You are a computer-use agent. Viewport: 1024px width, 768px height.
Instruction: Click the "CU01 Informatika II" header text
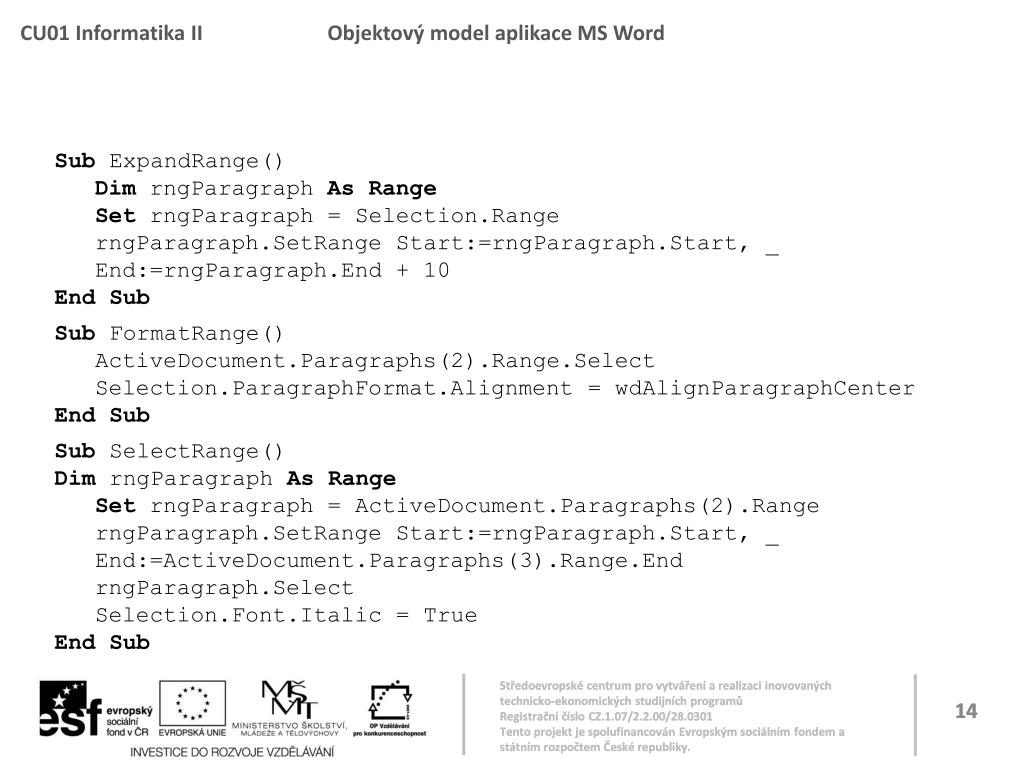[112, 33]
